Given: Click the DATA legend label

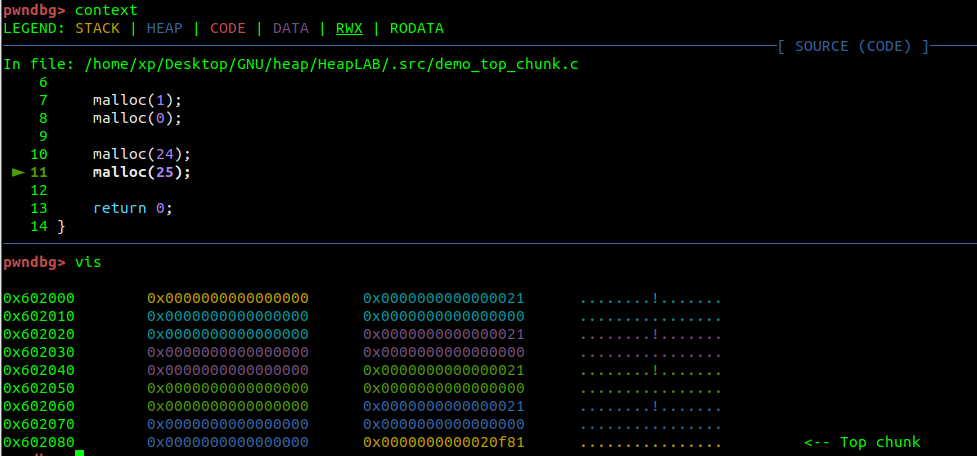Looking at the screenshot, I should pos(290,29).
